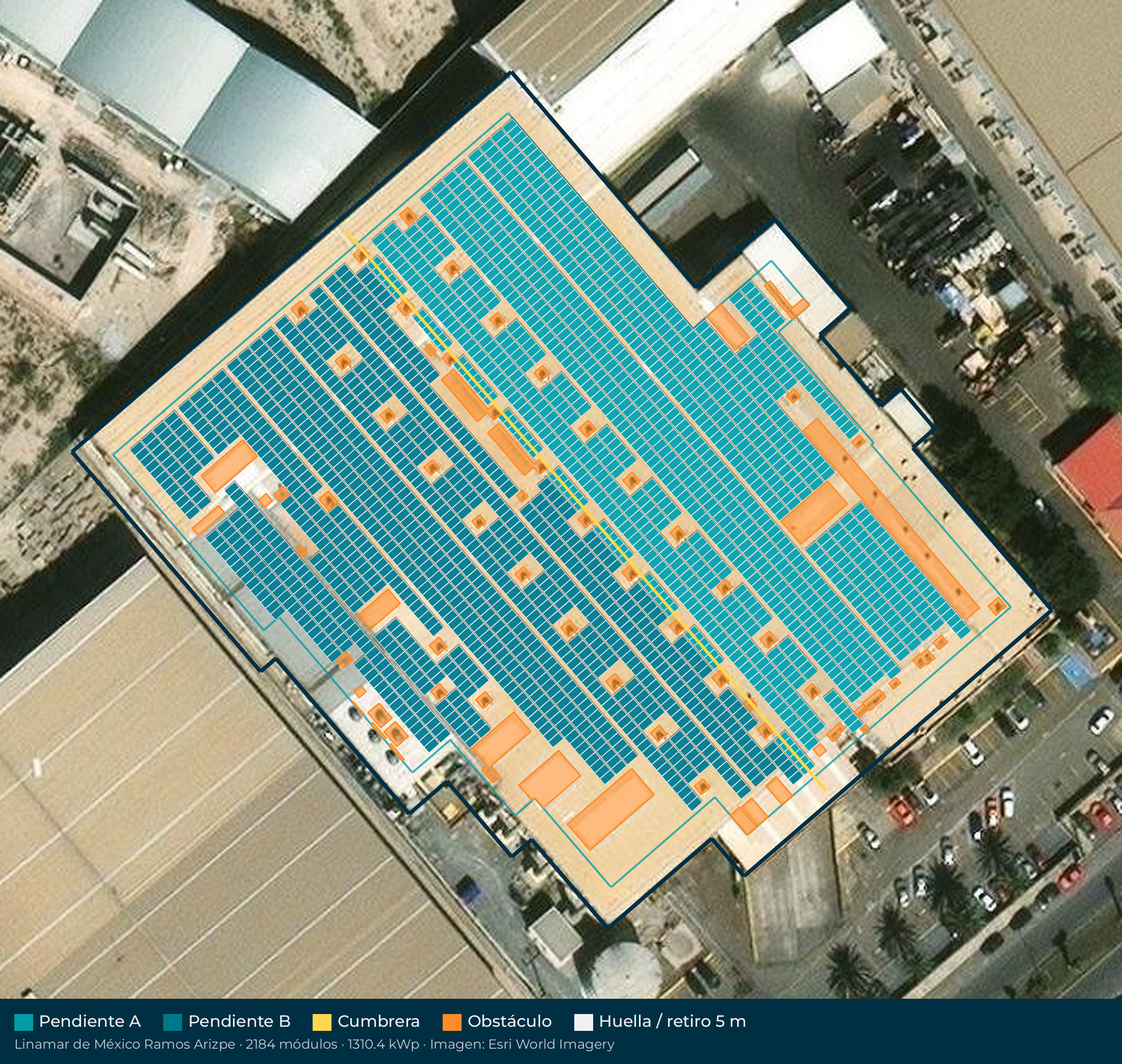The image size is (1122, 1064).
Task: Click the white Huella / retiro legend swatch
Action: pos(583,1022)
